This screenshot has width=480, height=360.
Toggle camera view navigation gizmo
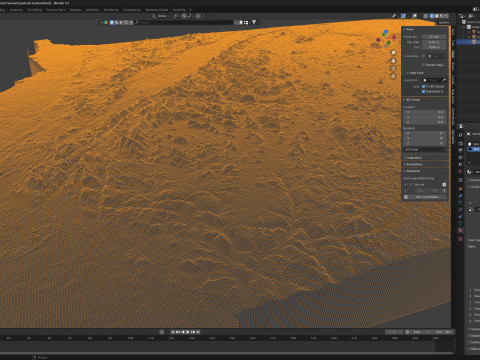[x=393, y=68]
